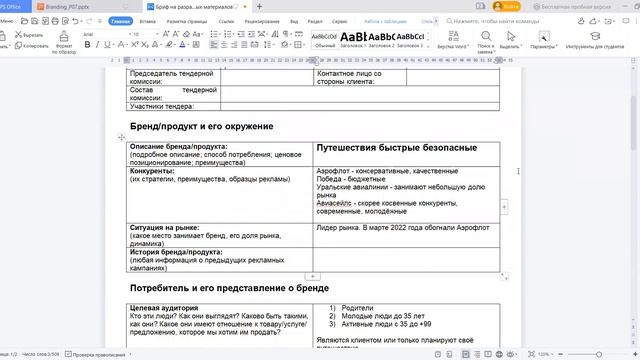Open Работа с таблицами tab
This screenshot has height=360, width=640.
[385, 21]
